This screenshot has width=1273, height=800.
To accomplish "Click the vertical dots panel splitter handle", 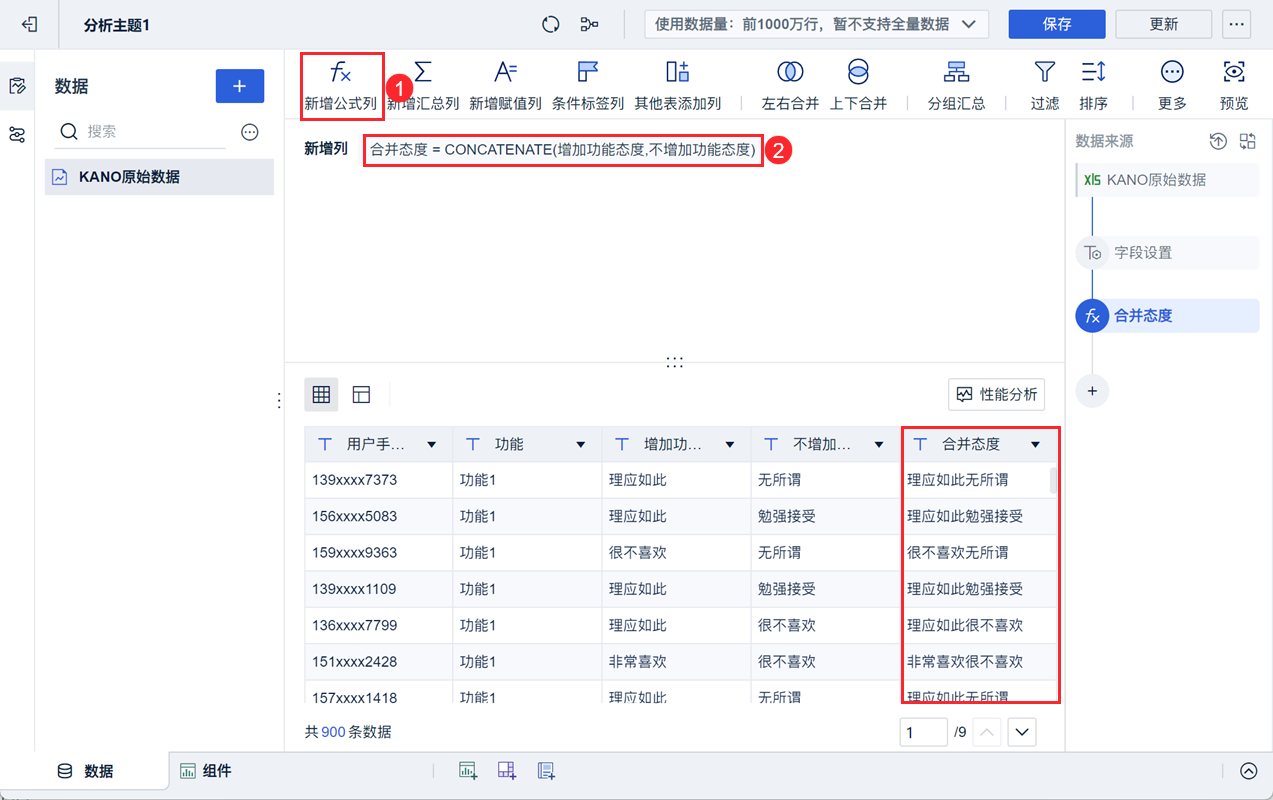I will (279, 400).
